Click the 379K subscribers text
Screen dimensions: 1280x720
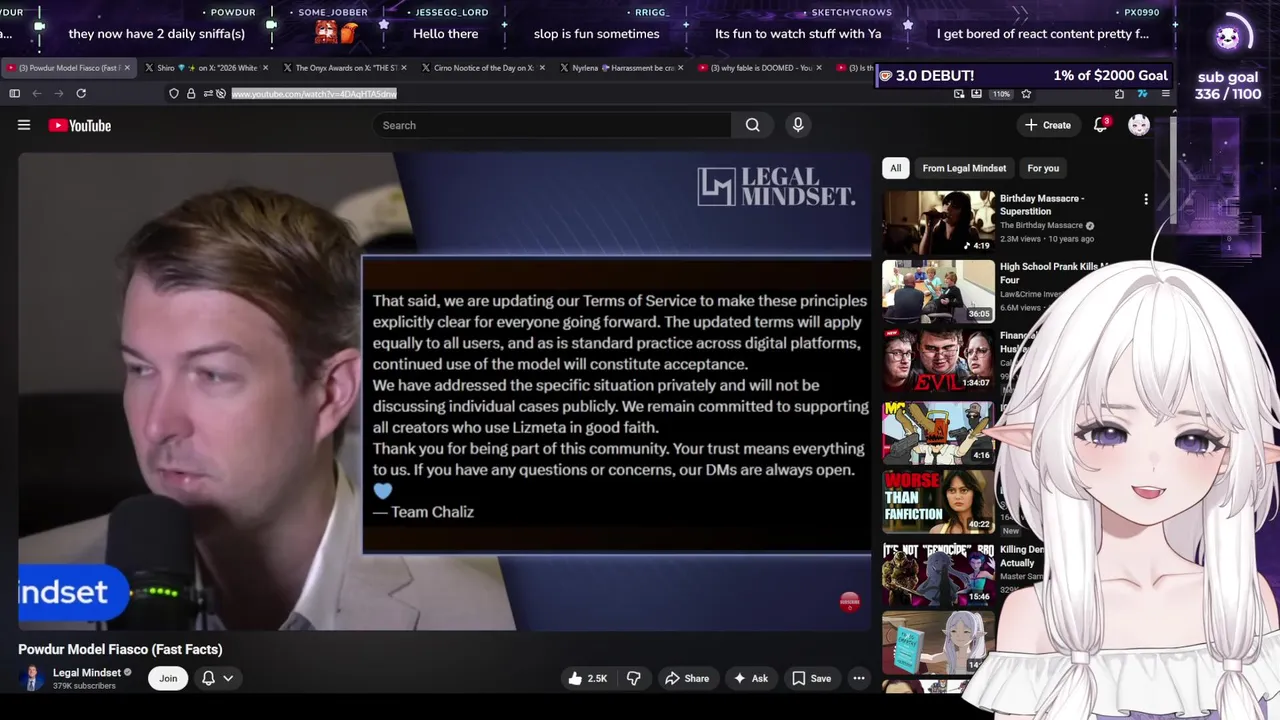tap(84, 686)
